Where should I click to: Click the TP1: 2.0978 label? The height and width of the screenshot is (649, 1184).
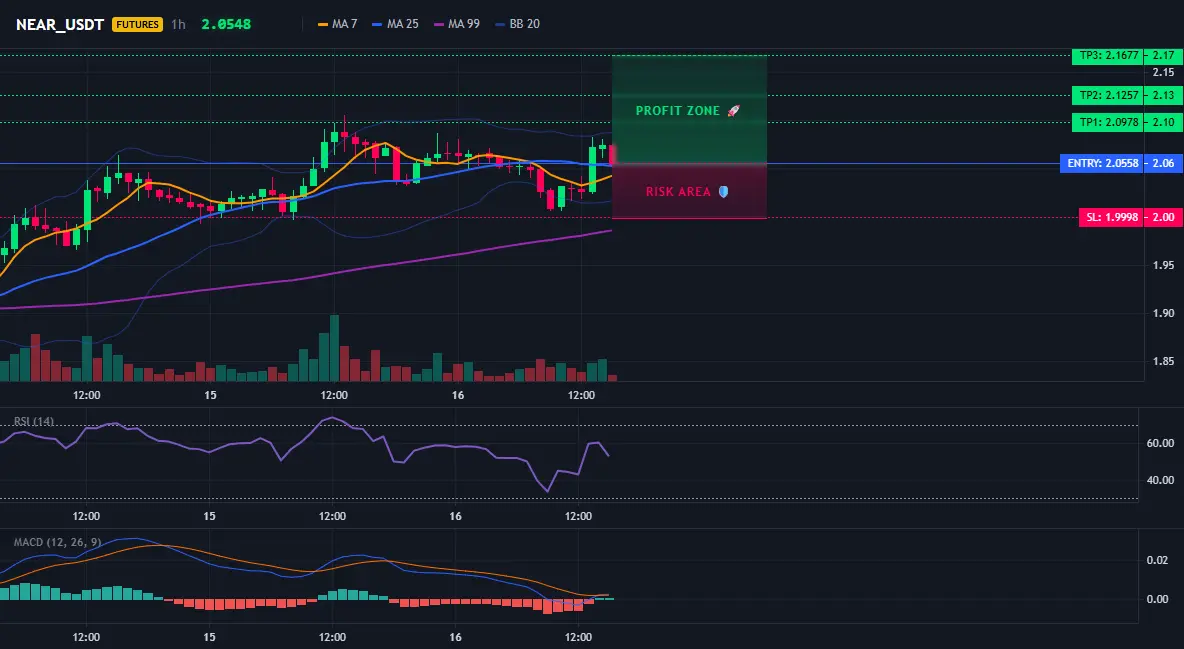tap(1108, 122)
